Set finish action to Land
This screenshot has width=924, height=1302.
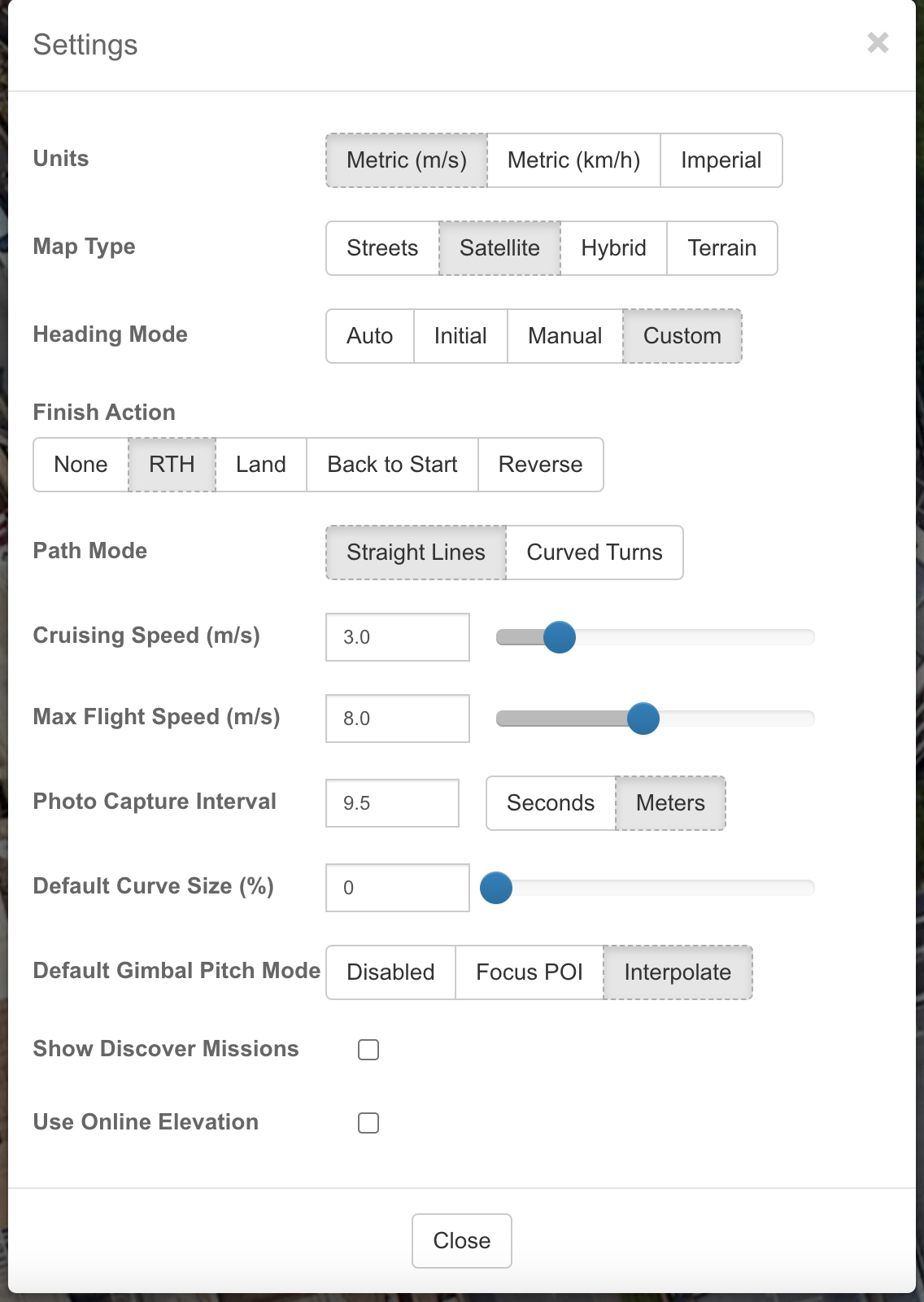click(260, 465)
